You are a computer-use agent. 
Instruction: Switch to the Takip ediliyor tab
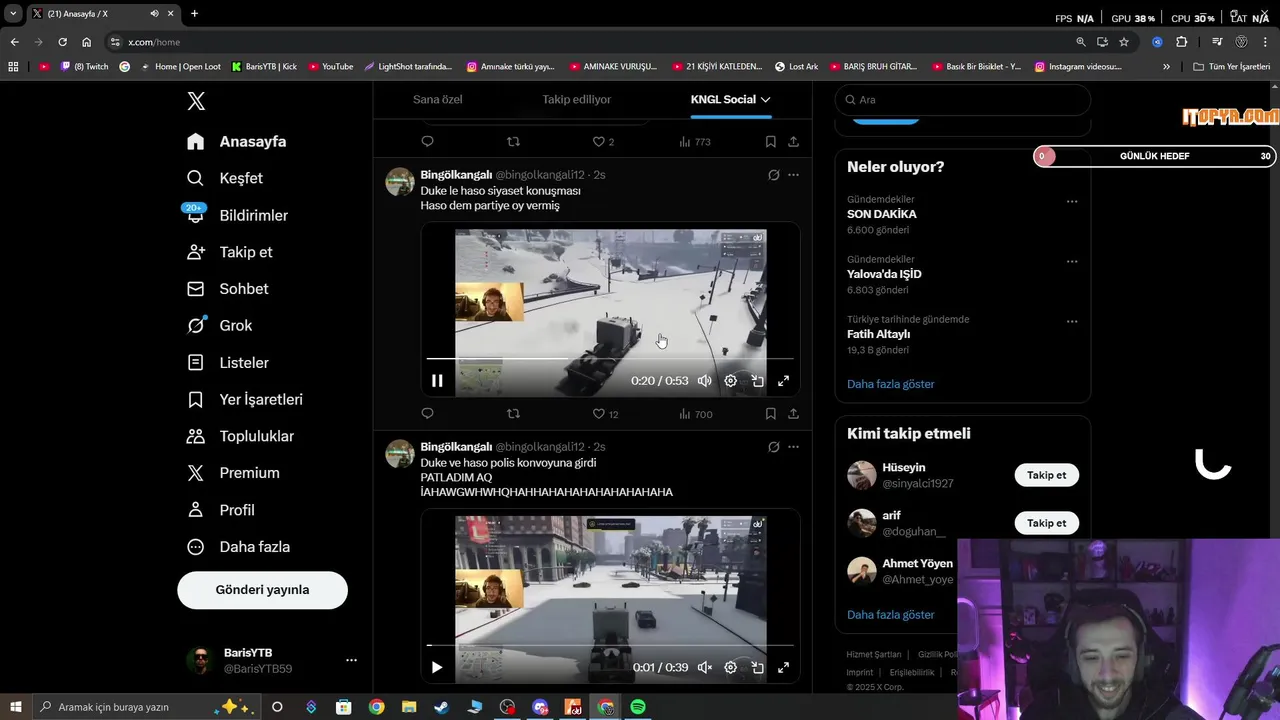pos(576,100)
